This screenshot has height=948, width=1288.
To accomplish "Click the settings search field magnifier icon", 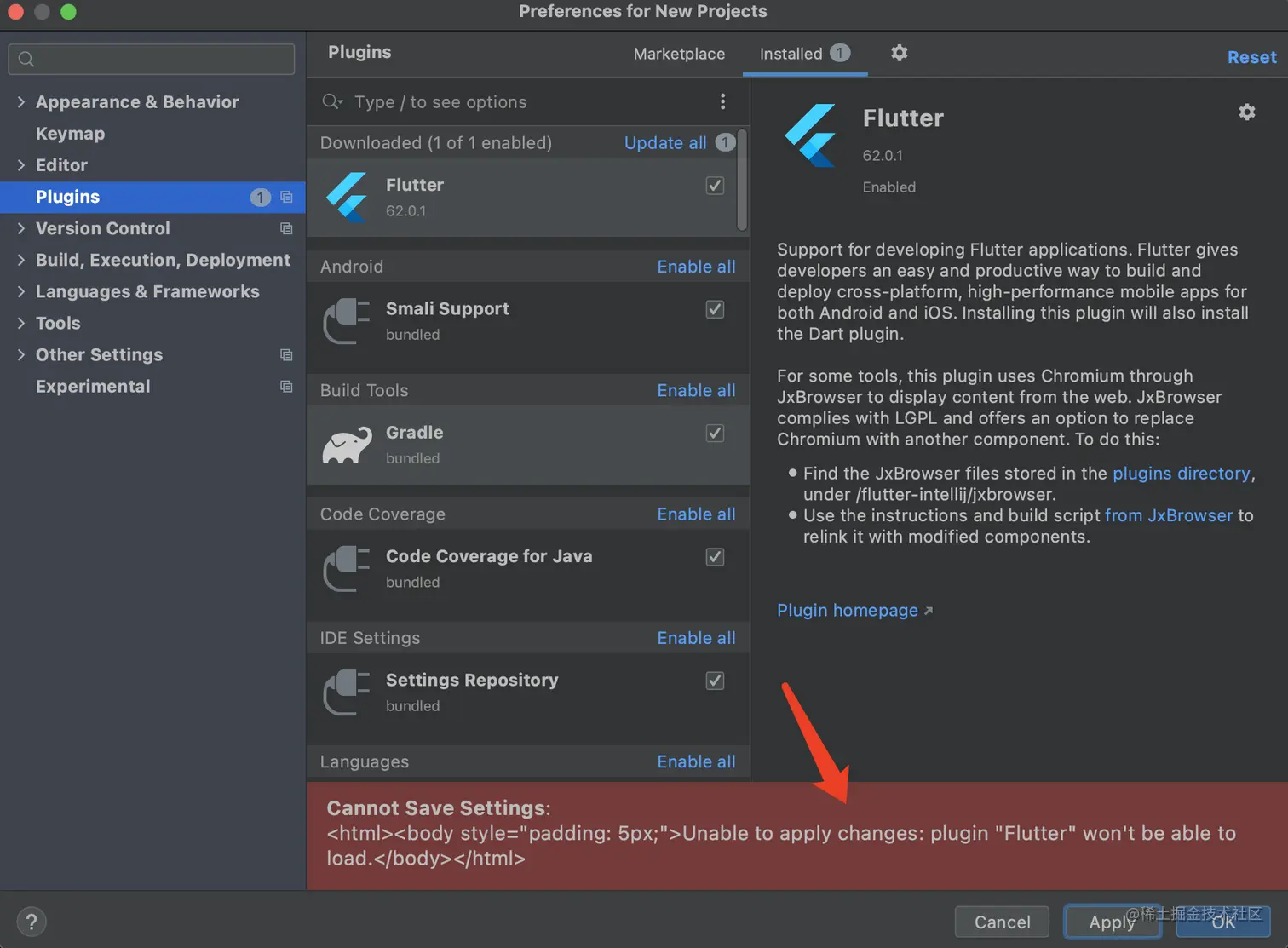I will (26, 59).
